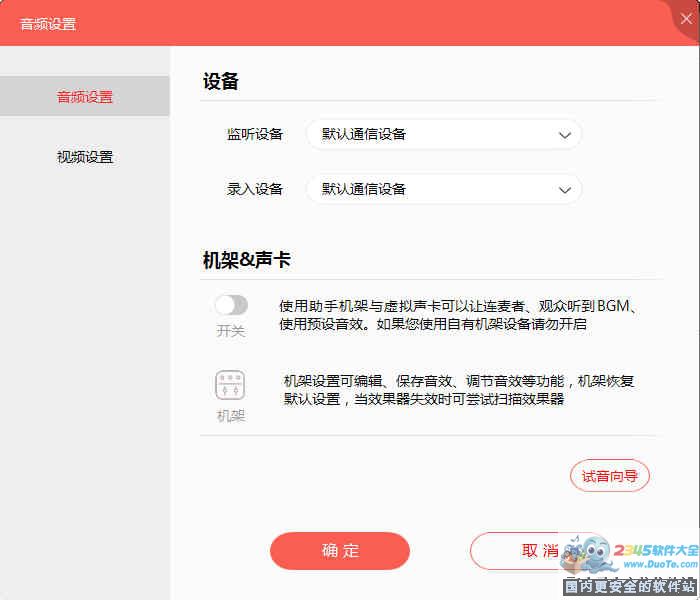Screen dimensions: 700x600
Task: Click the 音频设置 title bar text
Action: [x=48, y=23]
